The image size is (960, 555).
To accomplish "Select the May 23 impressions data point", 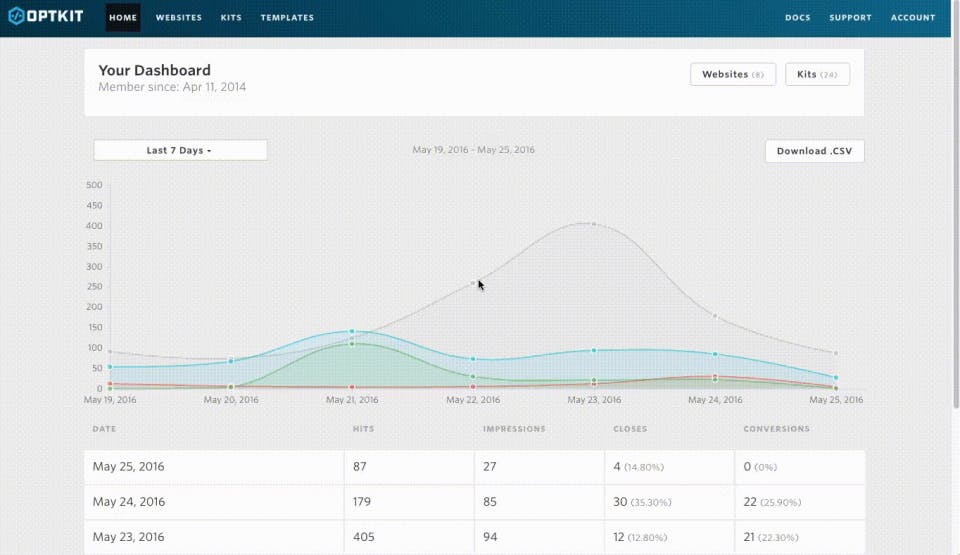I will click(593, 350).
